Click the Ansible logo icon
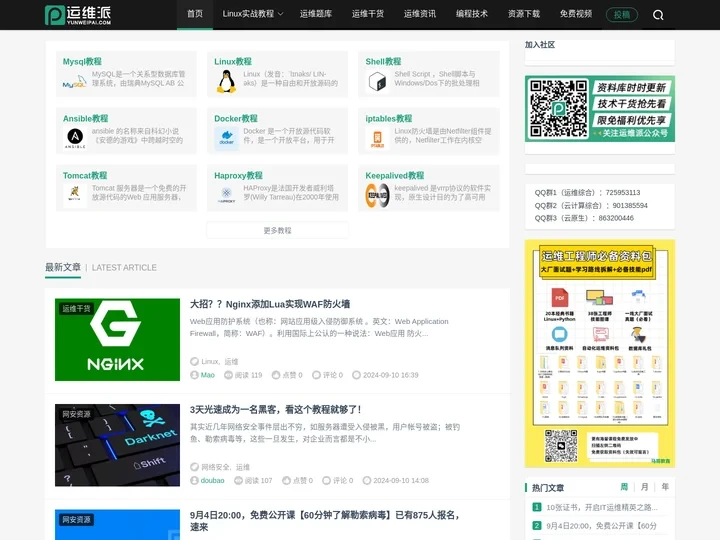Viewport: 720px width, 540px height. pyautogui.click(x=75, y=138)
